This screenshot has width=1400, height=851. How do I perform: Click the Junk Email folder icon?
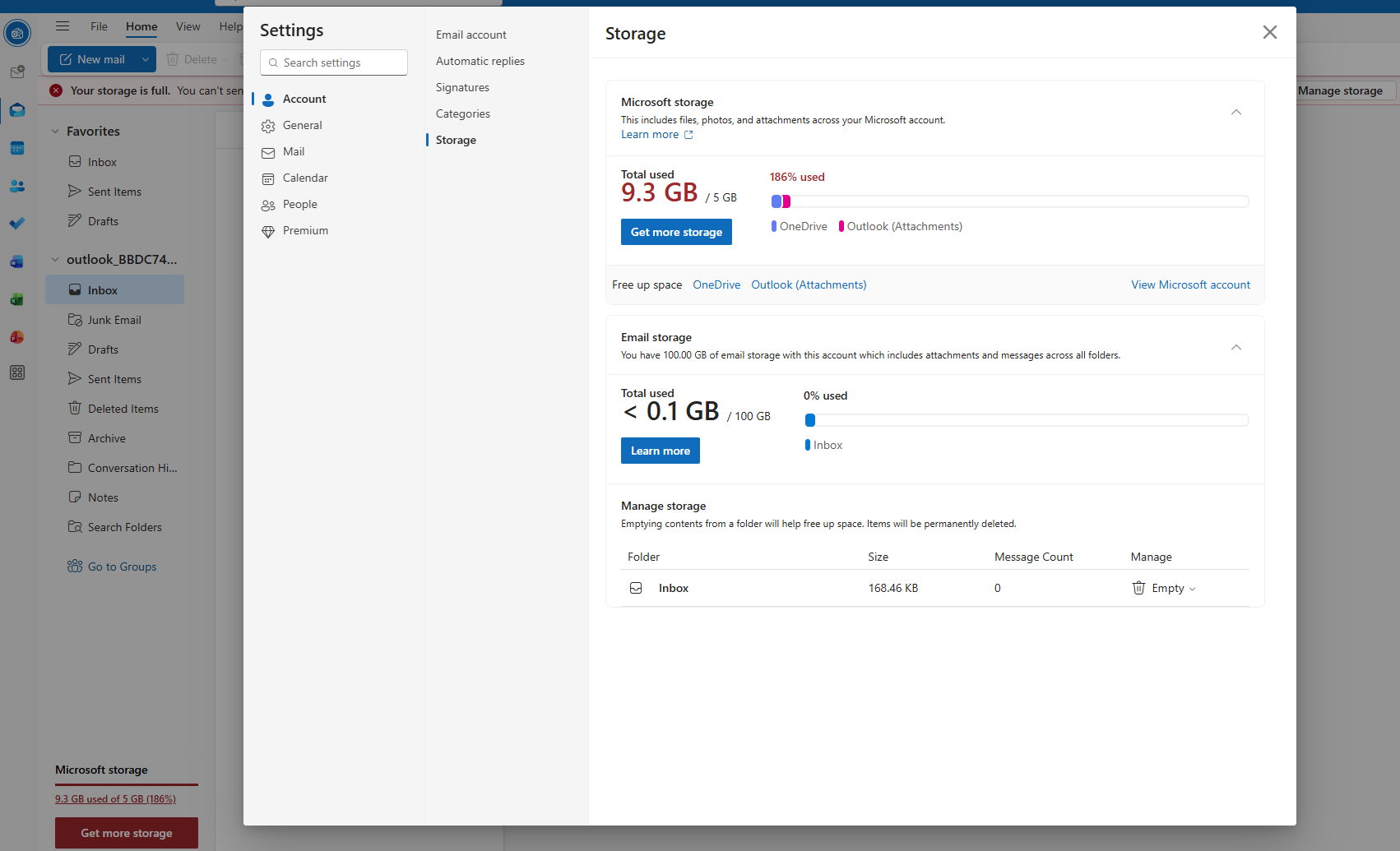(75, 319)
